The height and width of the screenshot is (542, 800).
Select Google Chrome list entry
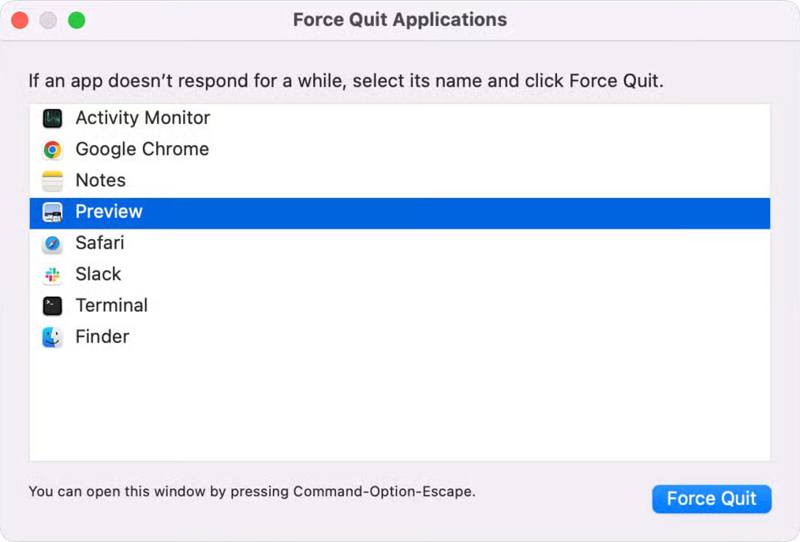[x=142, y=150]
